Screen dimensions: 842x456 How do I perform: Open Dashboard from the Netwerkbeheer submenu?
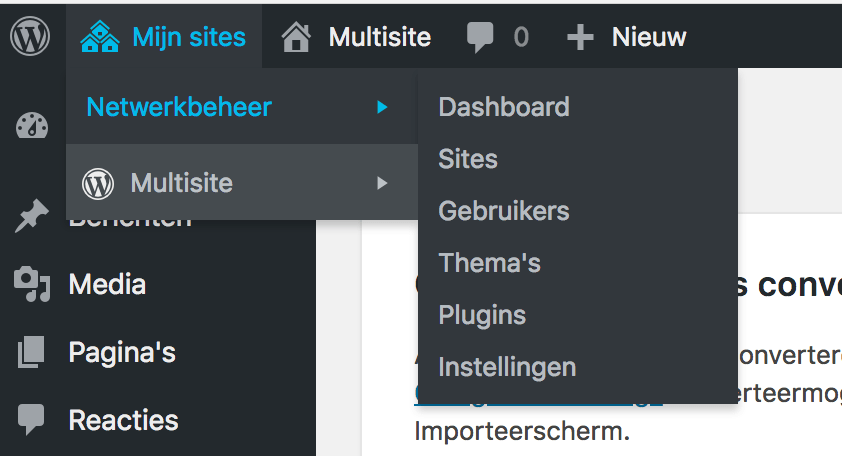[x=504, y=107]
